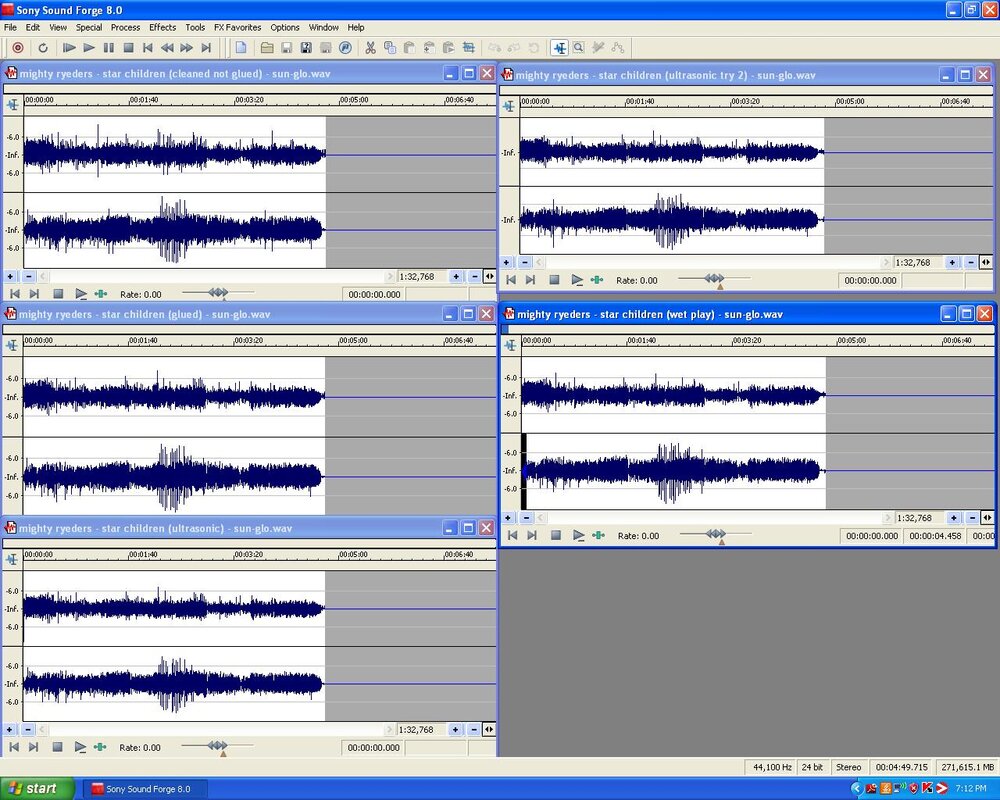Click Play as Sample icon in wet play window

(598, 536)
